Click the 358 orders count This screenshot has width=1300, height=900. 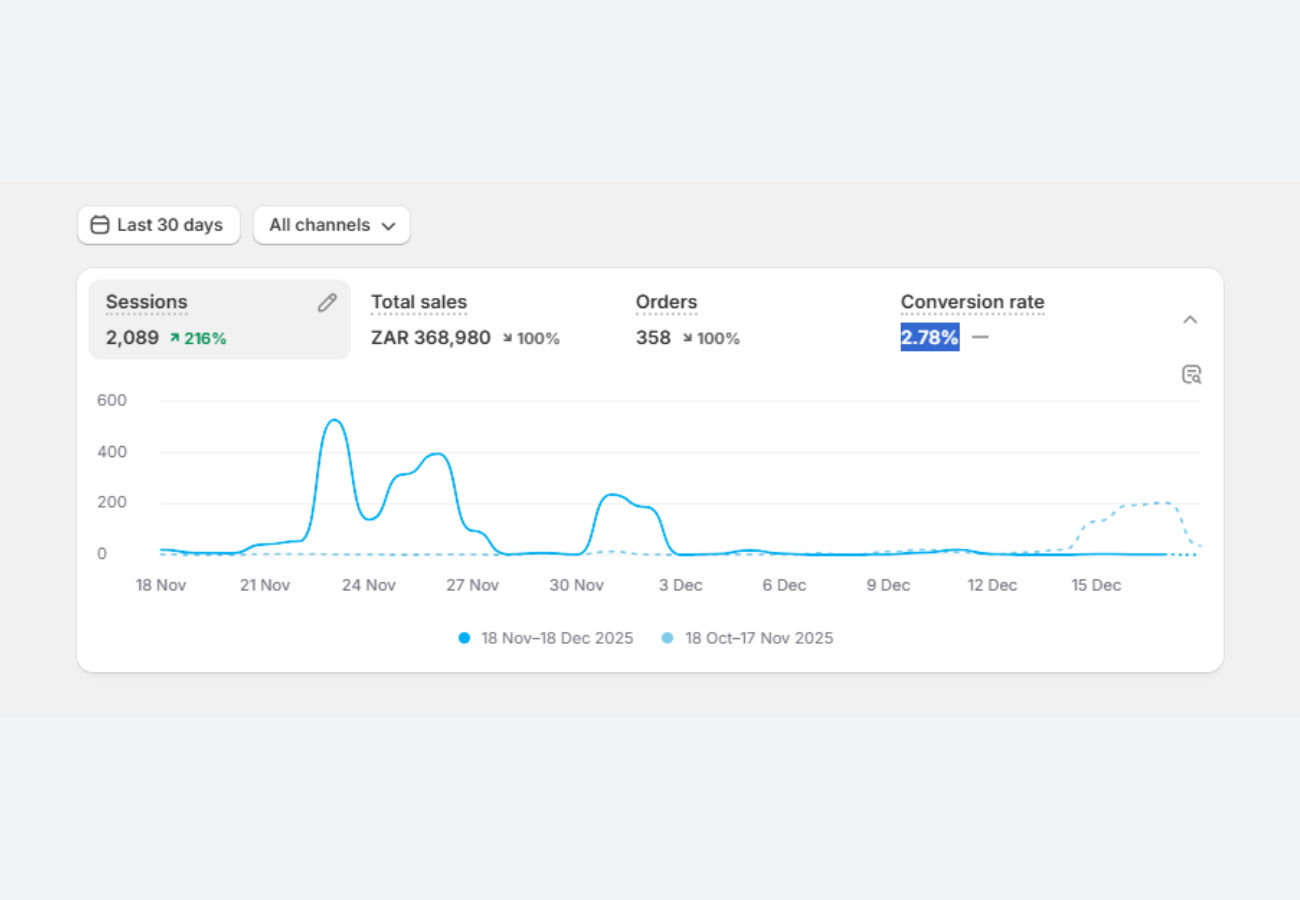coord(653,338)
